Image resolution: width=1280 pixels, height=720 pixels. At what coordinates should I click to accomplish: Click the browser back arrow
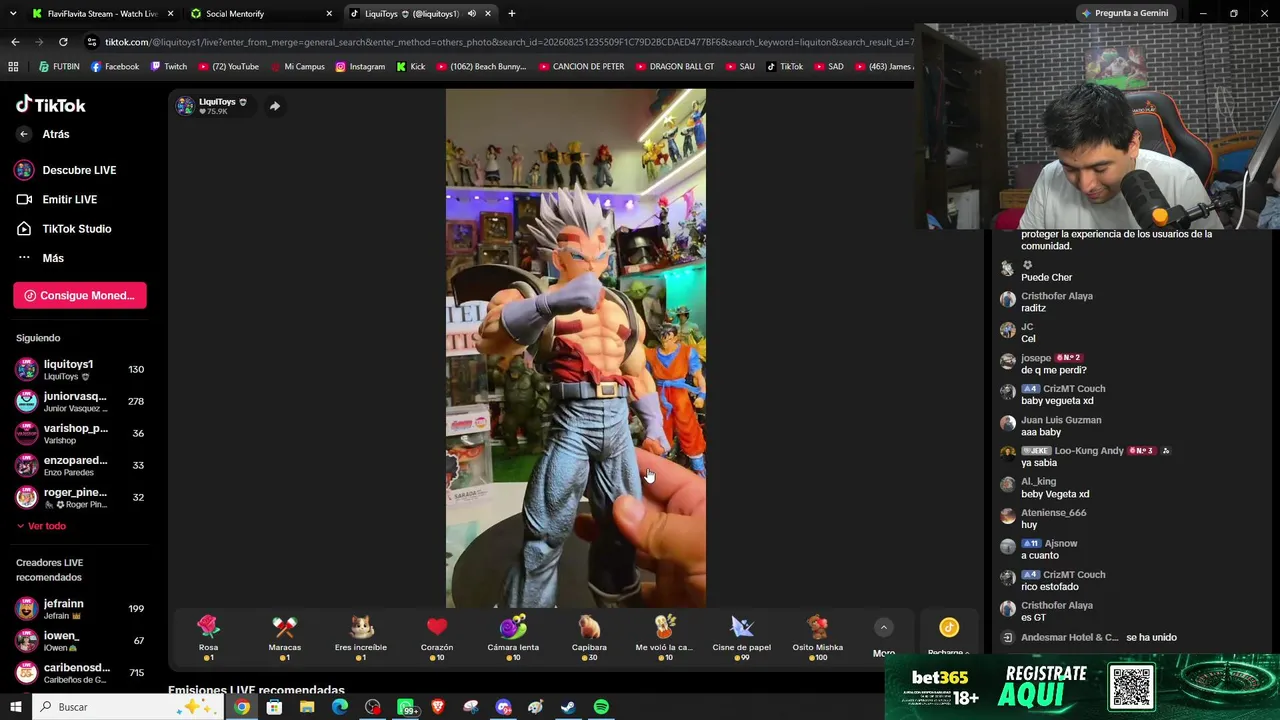[x=15, y=42]
